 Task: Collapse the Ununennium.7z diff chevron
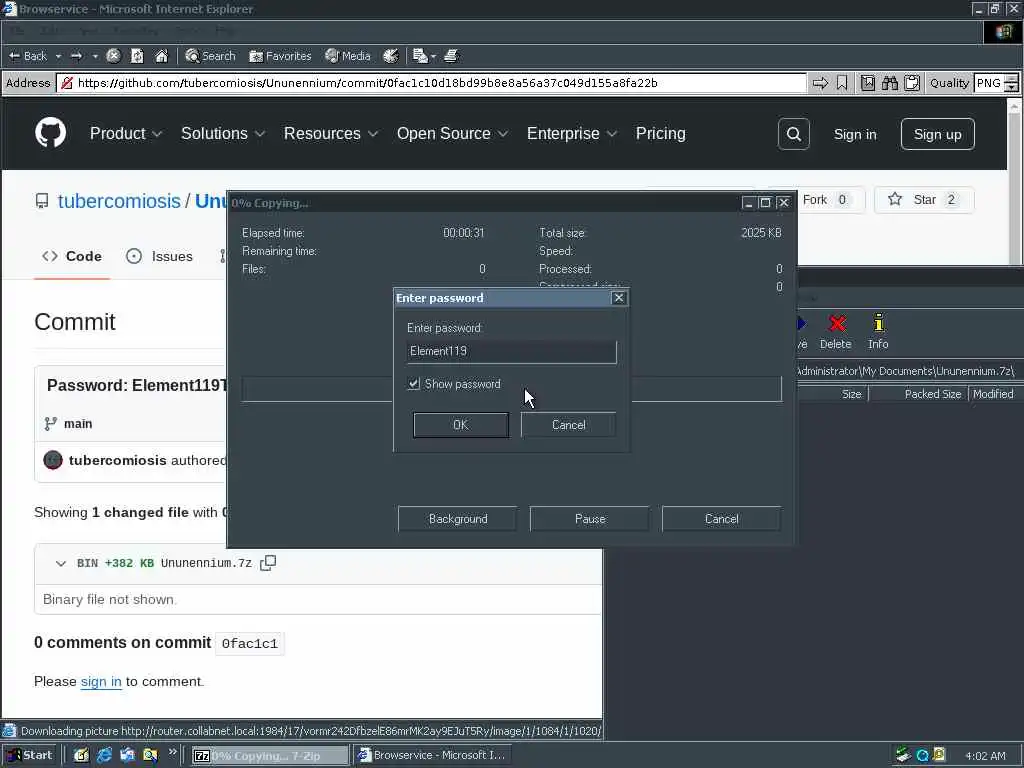(61, 563)
